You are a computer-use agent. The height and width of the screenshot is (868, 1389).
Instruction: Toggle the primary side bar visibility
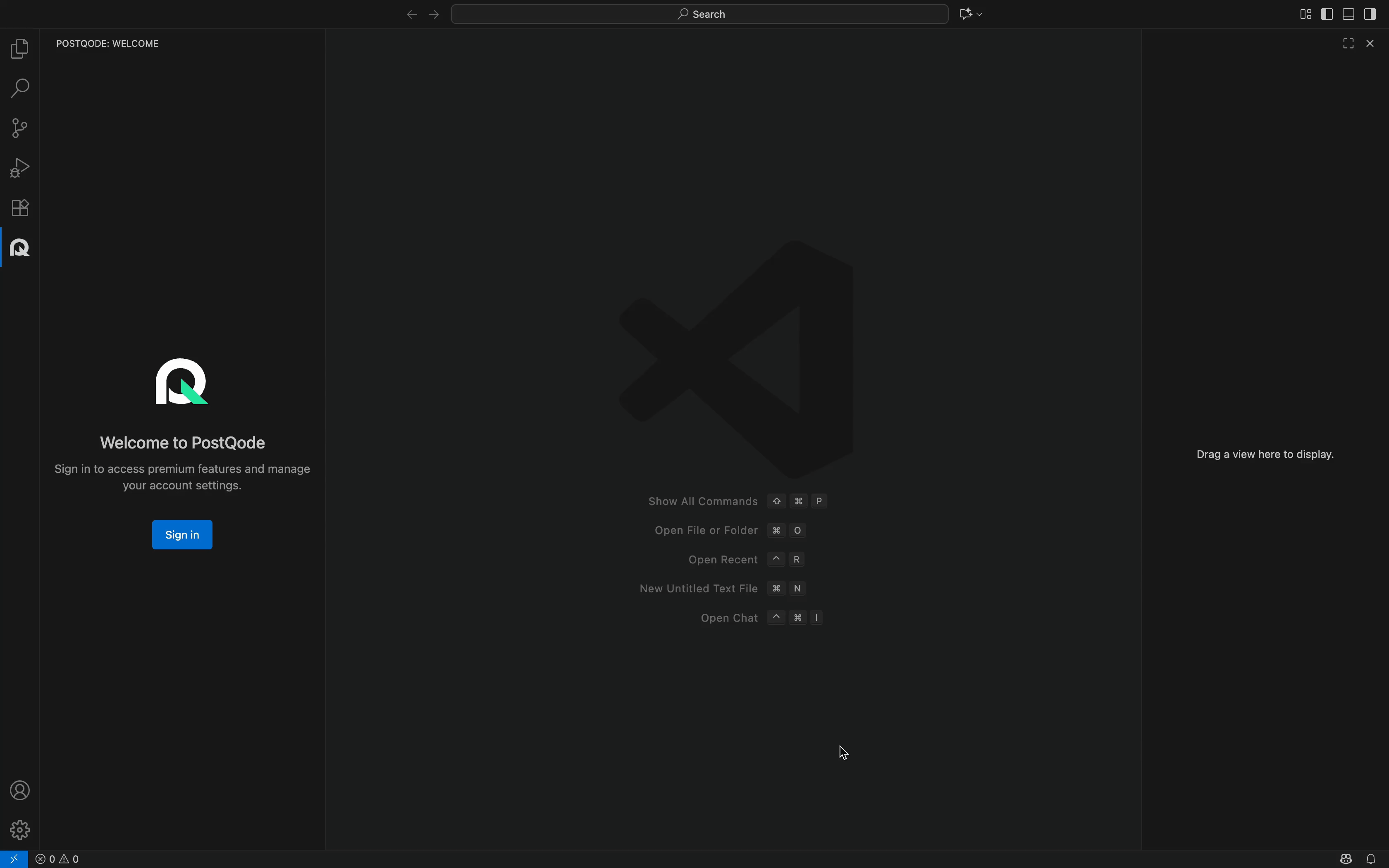(1327, 14)
